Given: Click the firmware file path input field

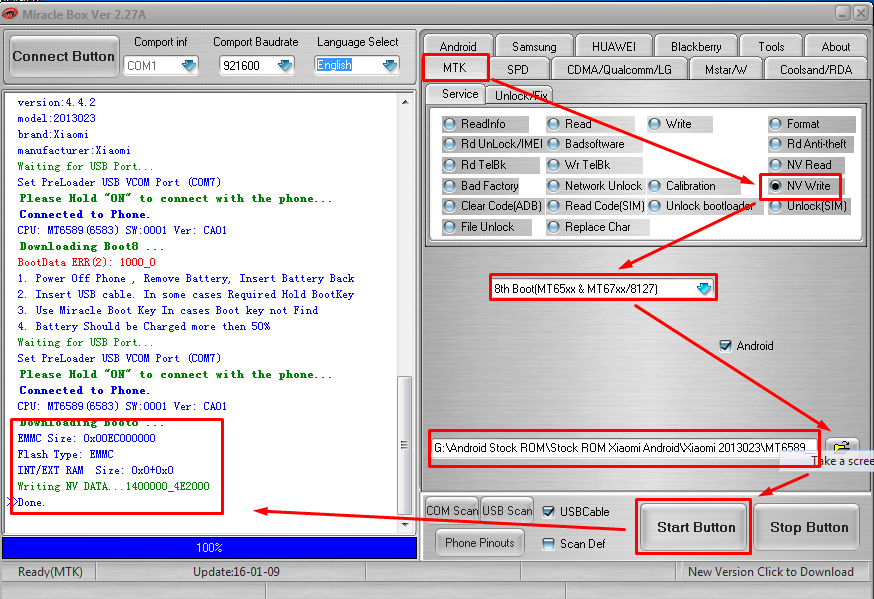Looking at the screenshot, I should 624,448.
